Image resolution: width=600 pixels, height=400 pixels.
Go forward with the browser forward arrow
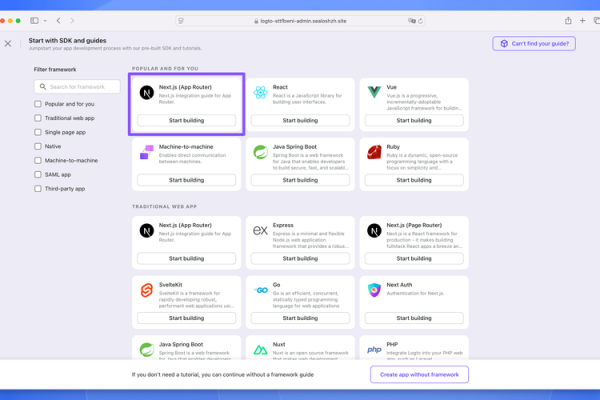pos(72,21)
